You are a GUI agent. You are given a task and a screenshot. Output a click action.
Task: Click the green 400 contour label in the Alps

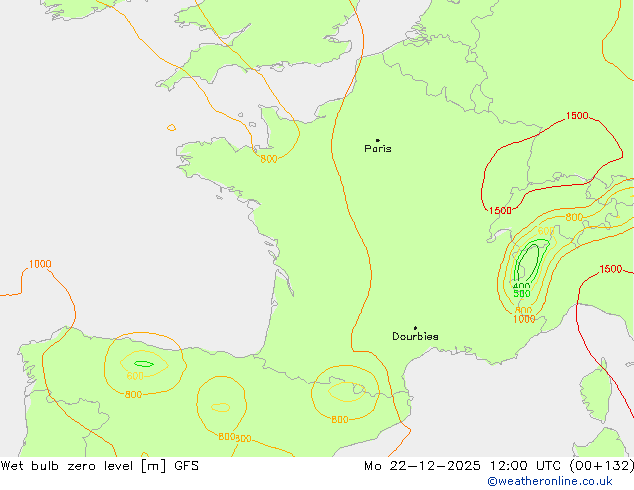point(522,286)
